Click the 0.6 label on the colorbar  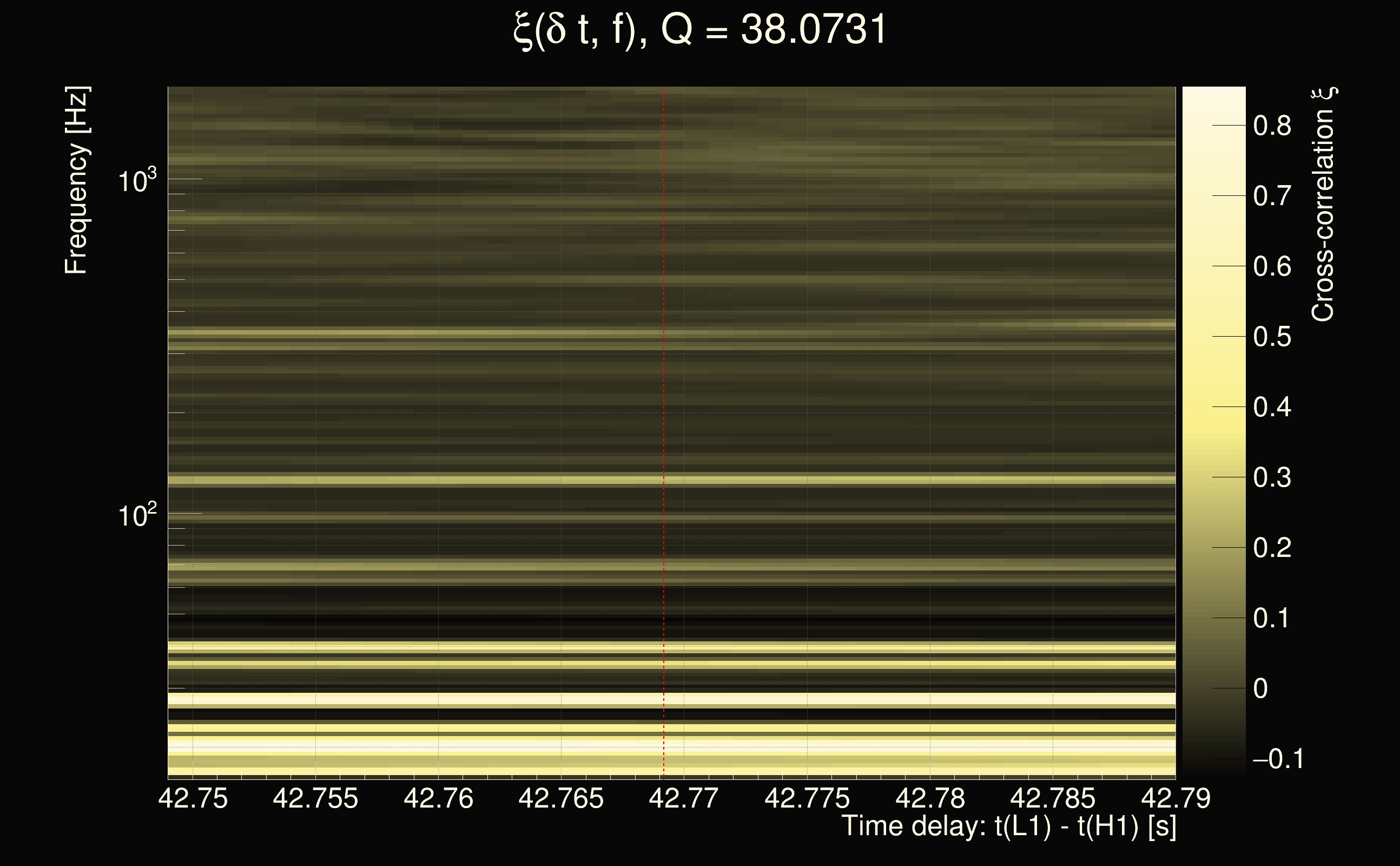point(1272,266)
